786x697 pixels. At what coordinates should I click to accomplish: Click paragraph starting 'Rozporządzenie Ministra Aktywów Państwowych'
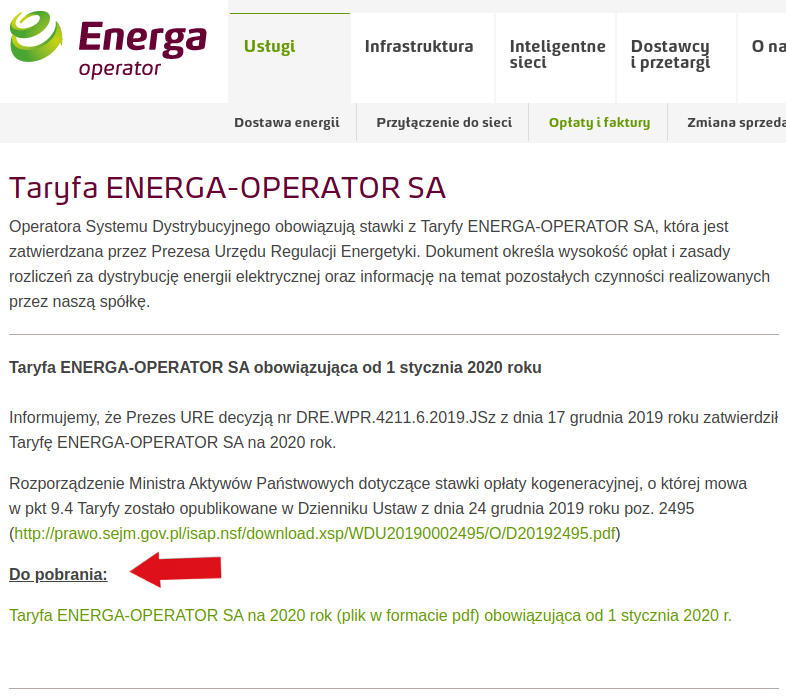pos(378,508)
